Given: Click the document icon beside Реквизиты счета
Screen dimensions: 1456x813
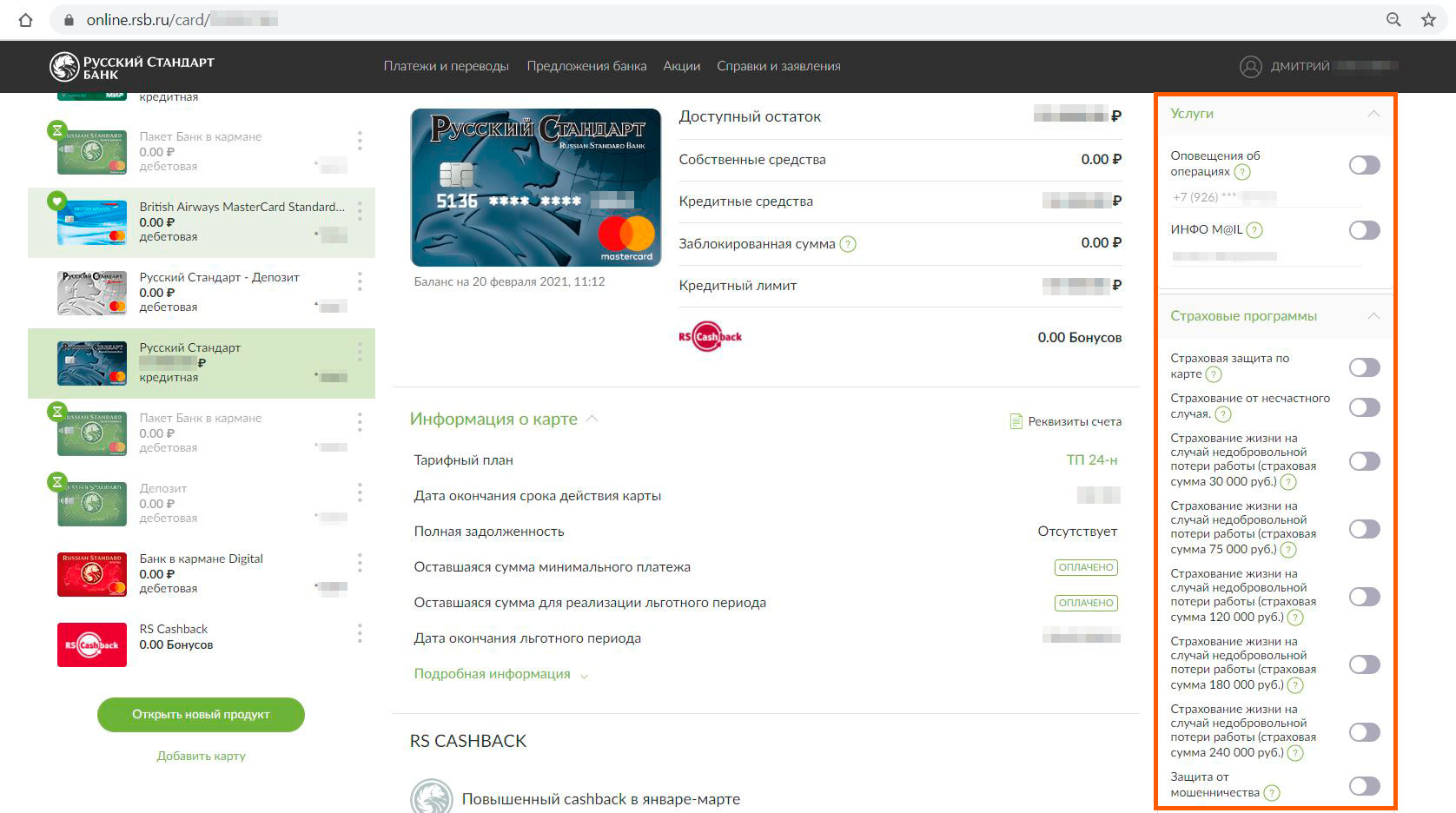Looking at the screenshot, I should (1016, 421).
